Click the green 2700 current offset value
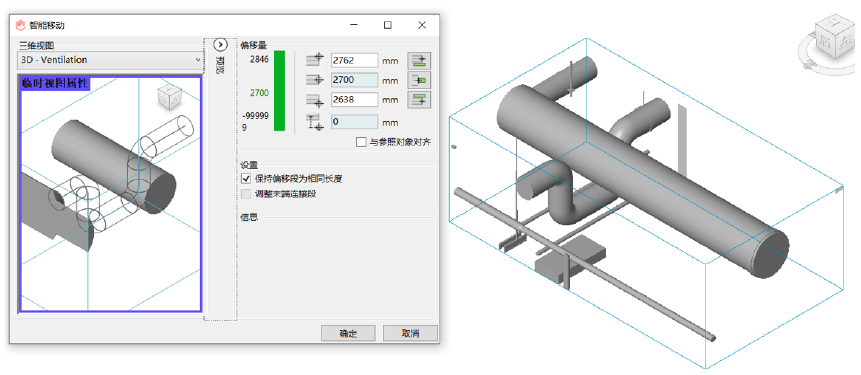This screenshot has width=861, height=375. [x=259, y=93]
